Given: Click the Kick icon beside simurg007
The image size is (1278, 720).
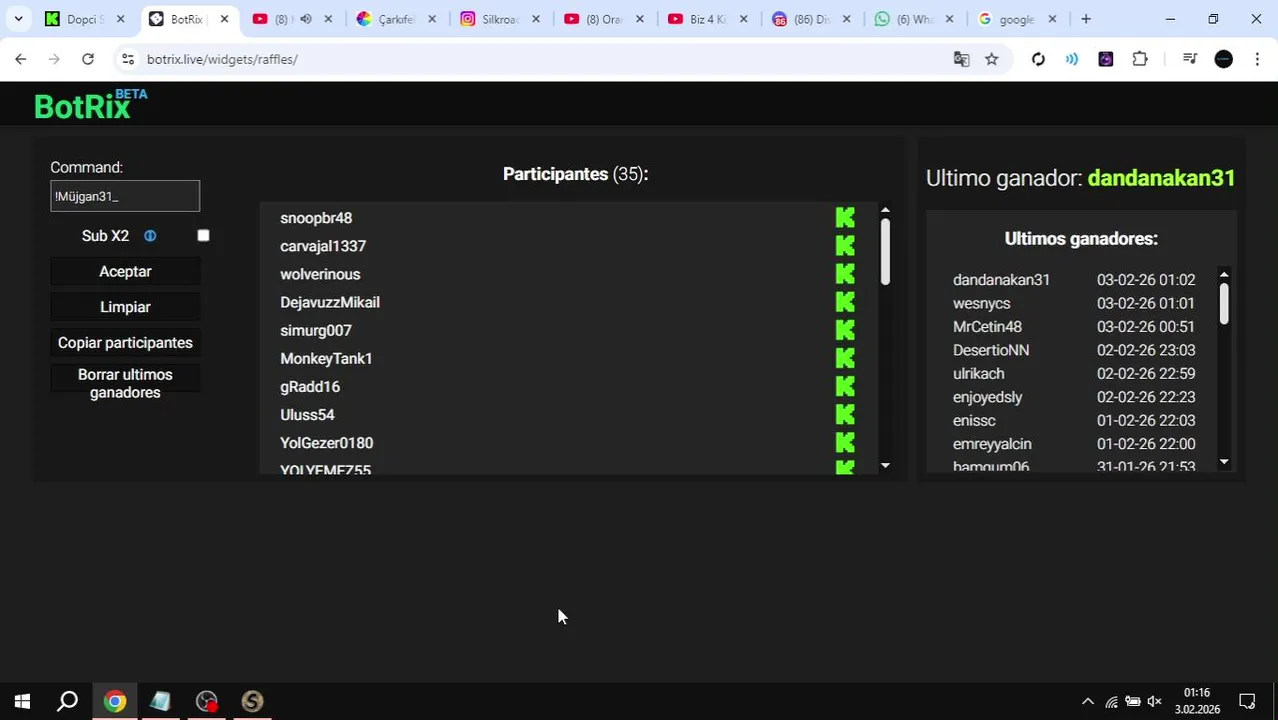Looking at the screenshot, I should [x=845, y=329].
